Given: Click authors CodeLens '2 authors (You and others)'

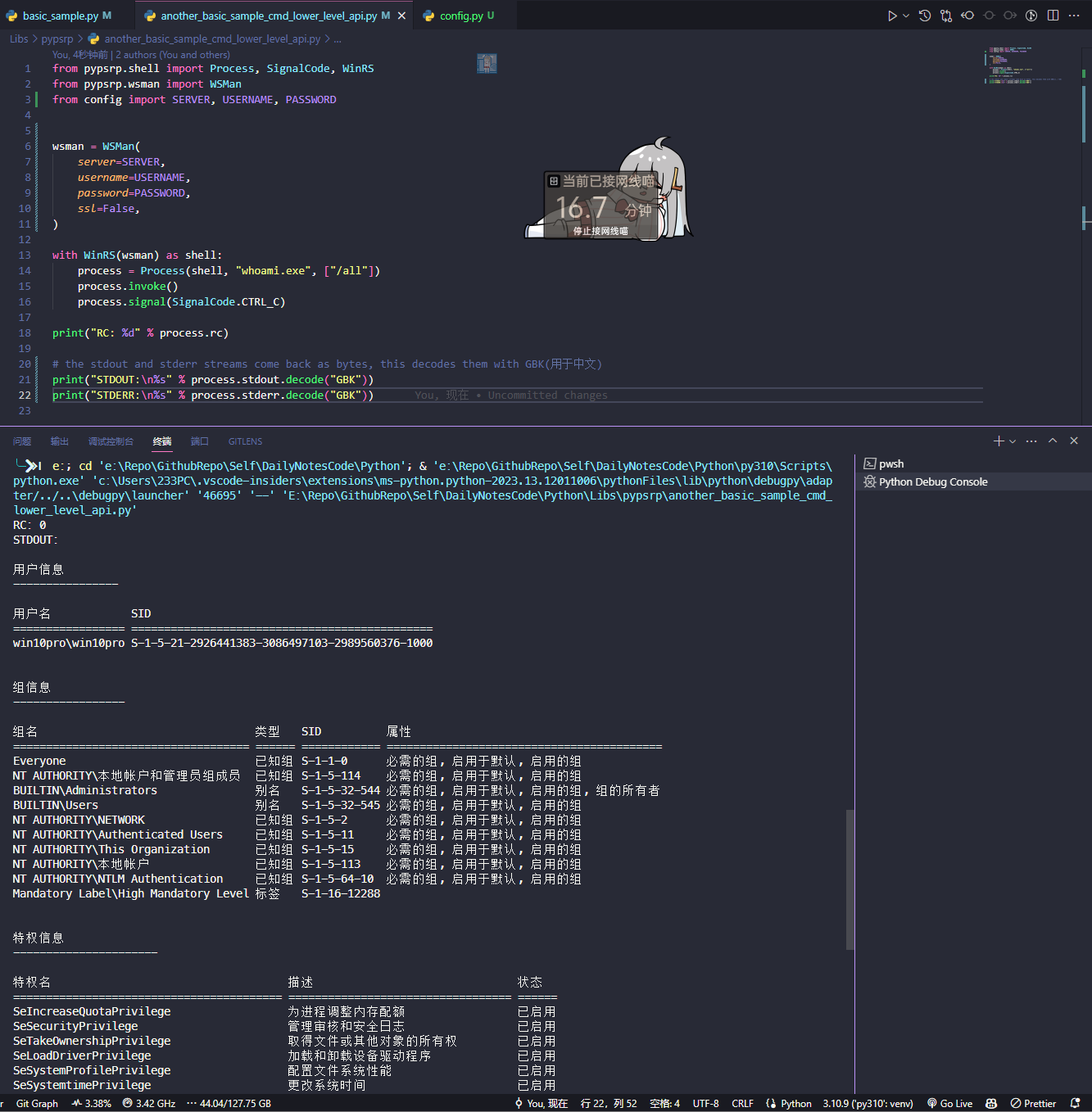Looking at the screenshot, I should (173, 55).
